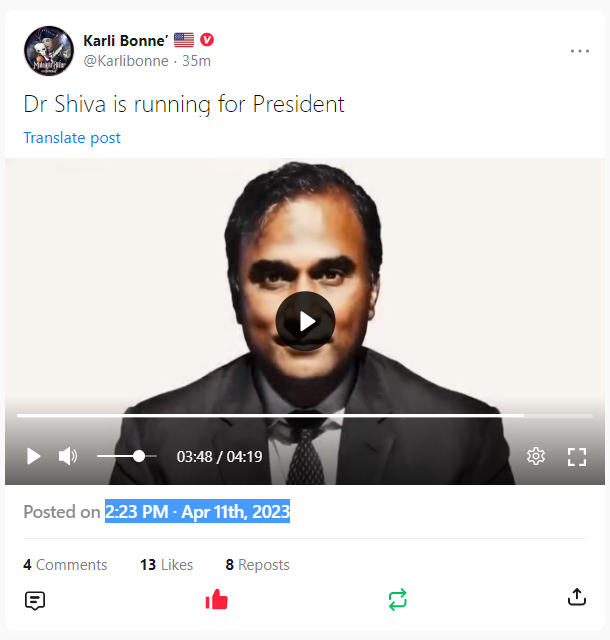Click the red verified badge icon

207,40
